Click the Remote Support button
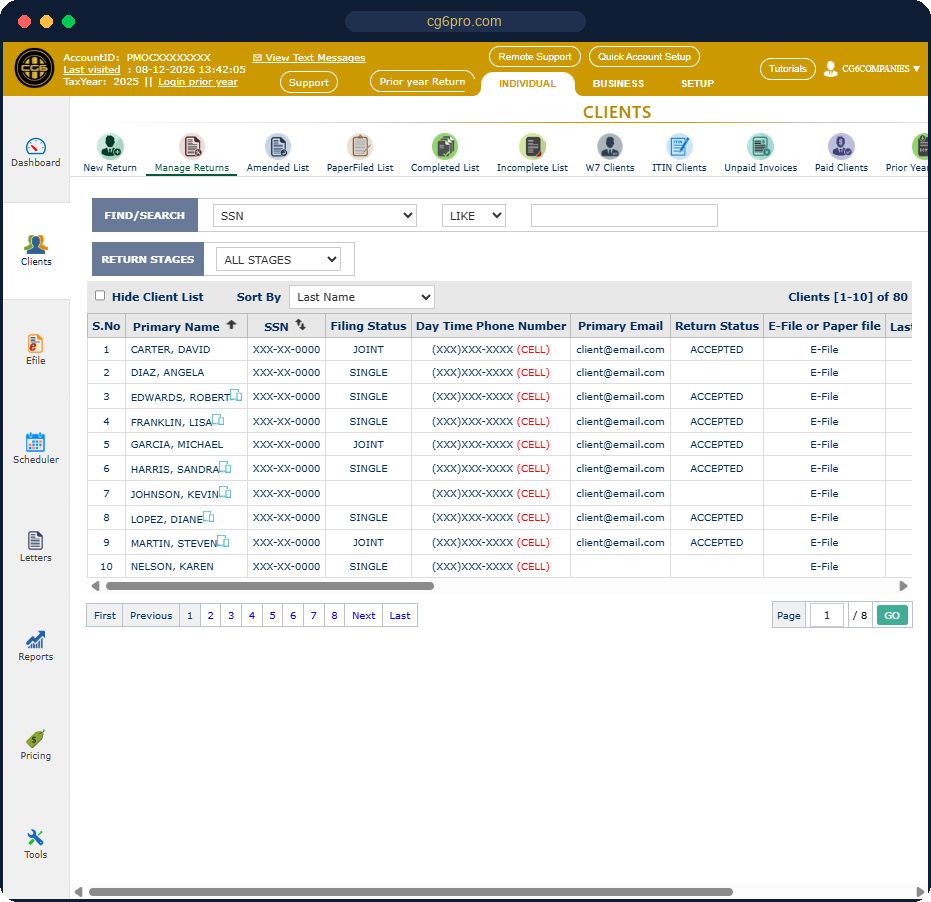This screenshot has height=902, width=931. (x=534, y=56)
